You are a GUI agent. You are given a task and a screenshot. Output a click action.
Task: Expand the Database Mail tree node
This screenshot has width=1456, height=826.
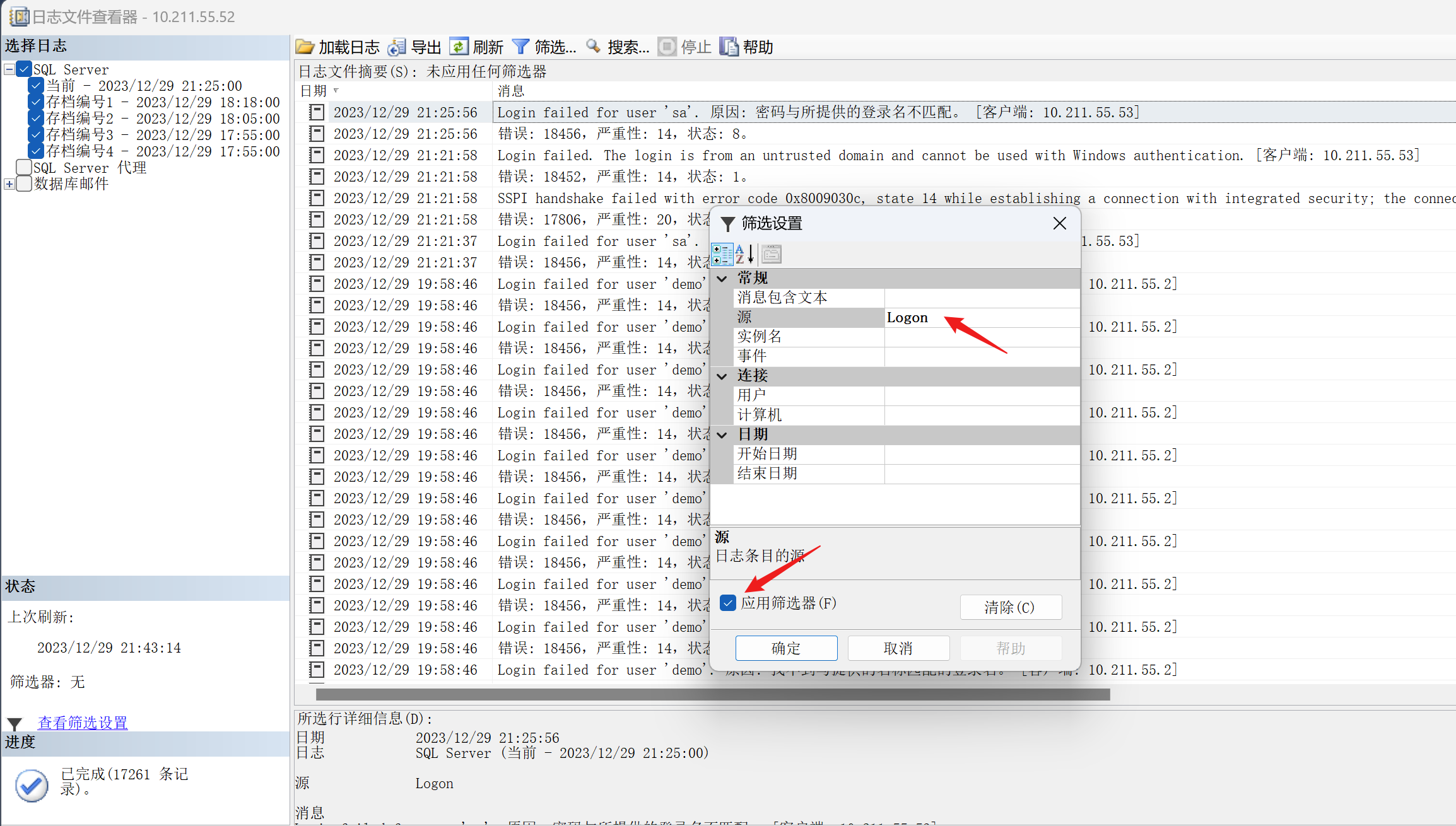(x=9, y=183)
